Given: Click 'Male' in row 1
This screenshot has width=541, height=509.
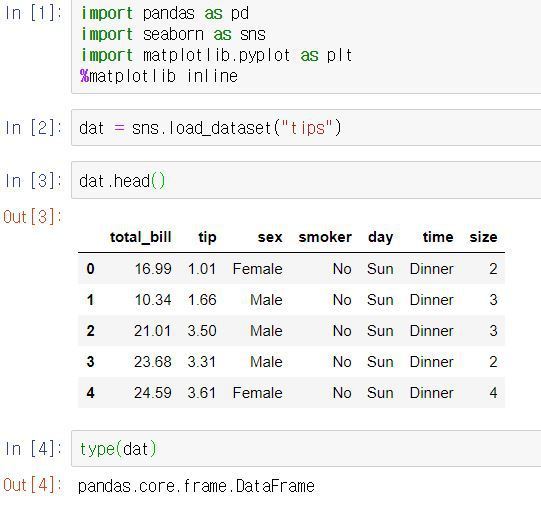Looking at the screenshot, I should 266,300.
